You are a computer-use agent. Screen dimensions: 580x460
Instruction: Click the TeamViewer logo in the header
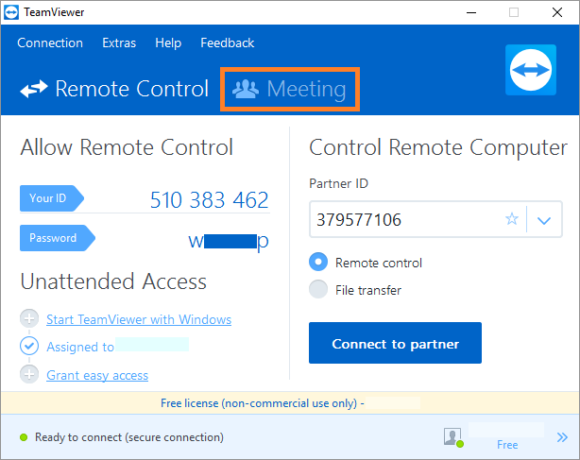pyautogui.click(x=531, y=70)
